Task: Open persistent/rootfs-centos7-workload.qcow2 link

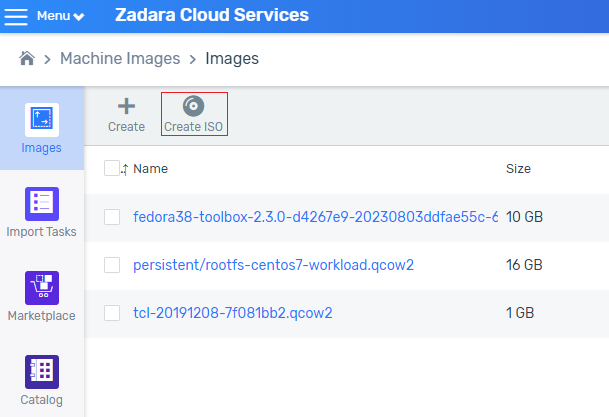Action: pos(273,265)
